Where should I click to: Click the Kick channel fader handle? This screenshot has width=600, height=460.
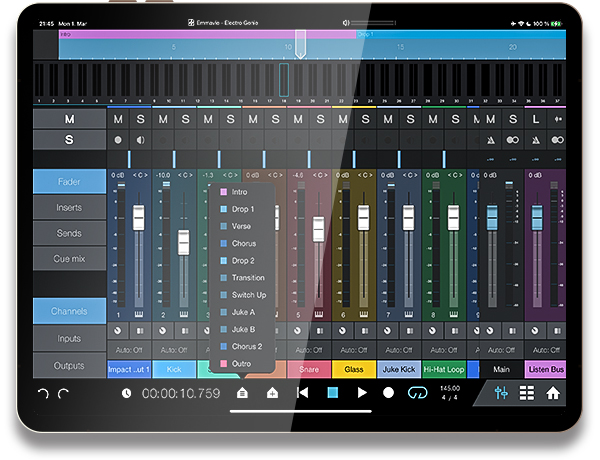coord(184,242)
